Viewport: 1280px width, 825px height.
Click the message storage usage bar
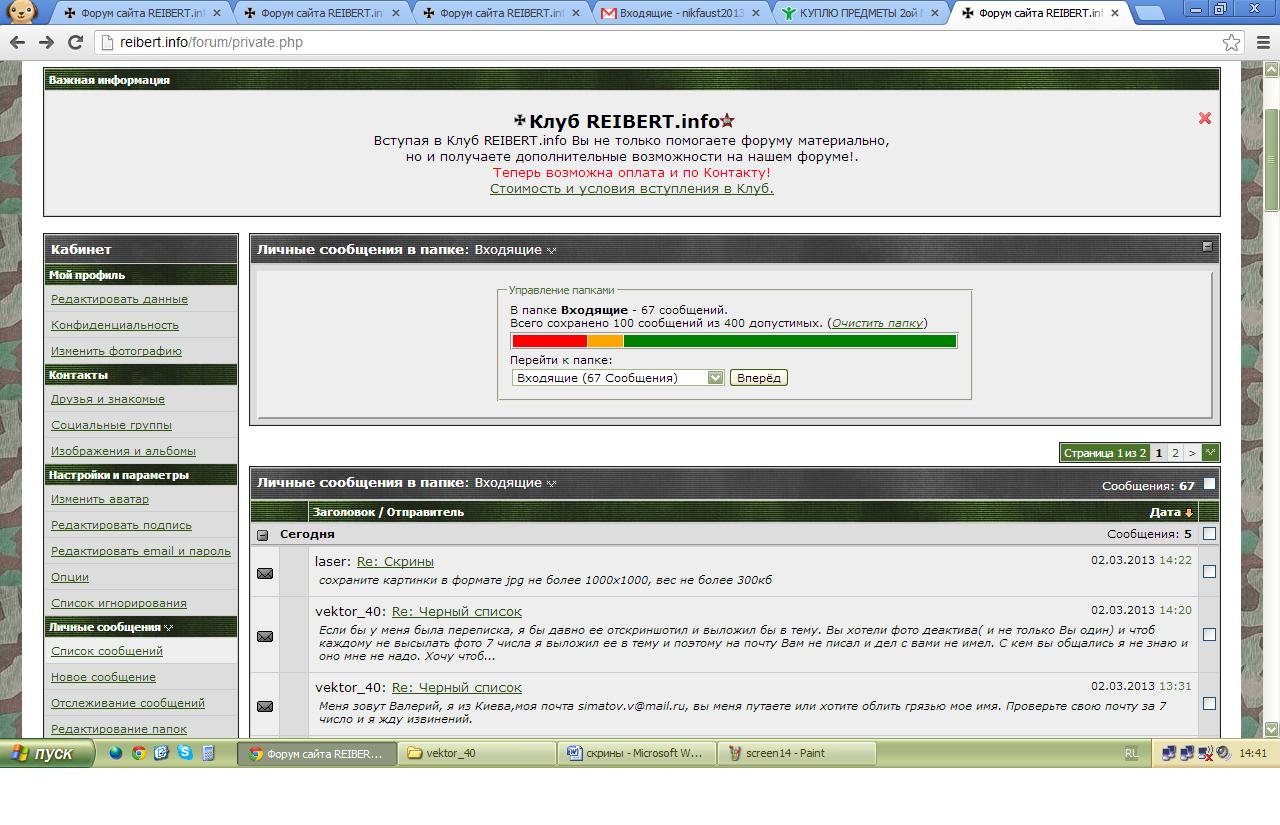(x=734, y=341)
